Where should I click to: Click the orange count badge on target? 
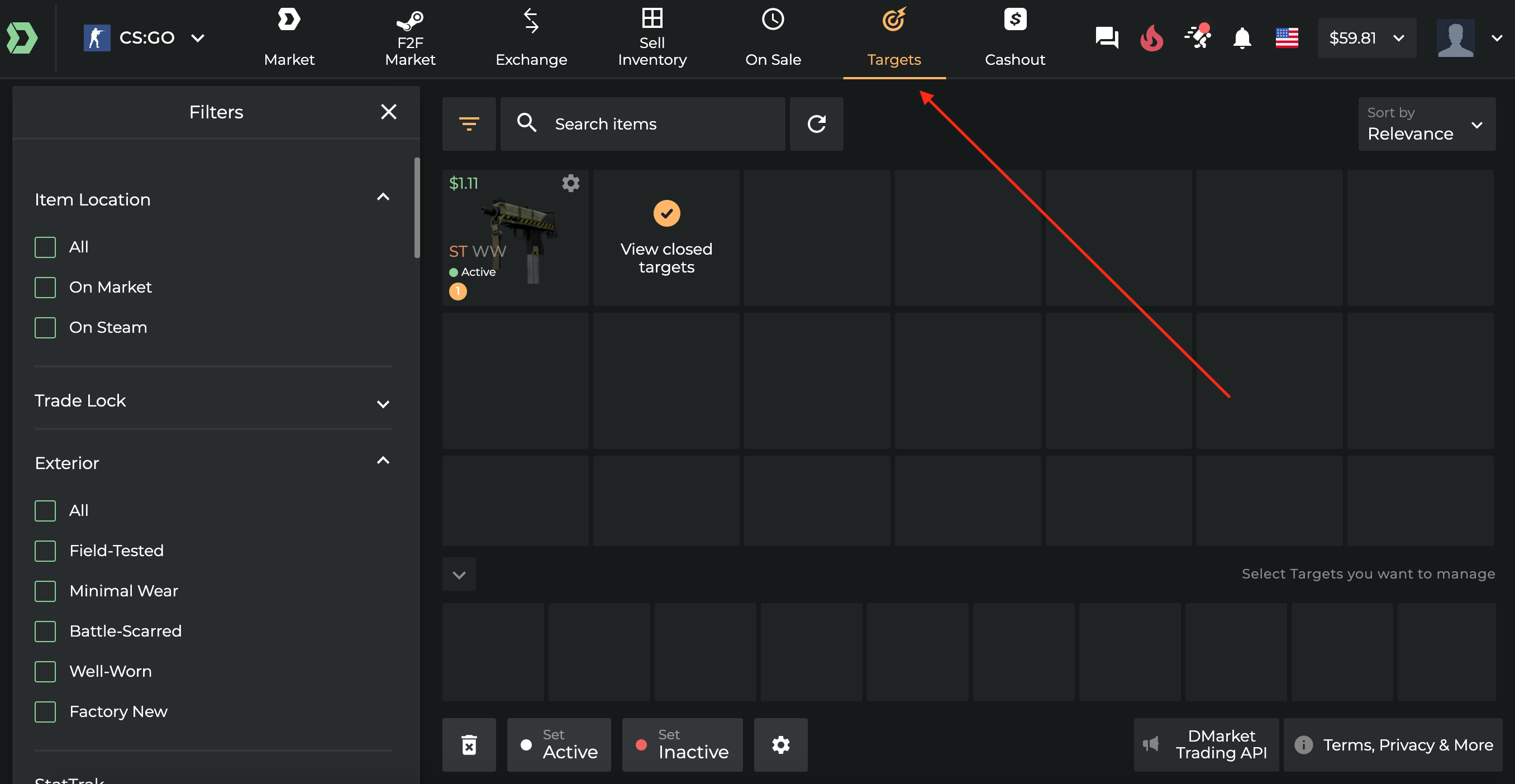[458, 291]
